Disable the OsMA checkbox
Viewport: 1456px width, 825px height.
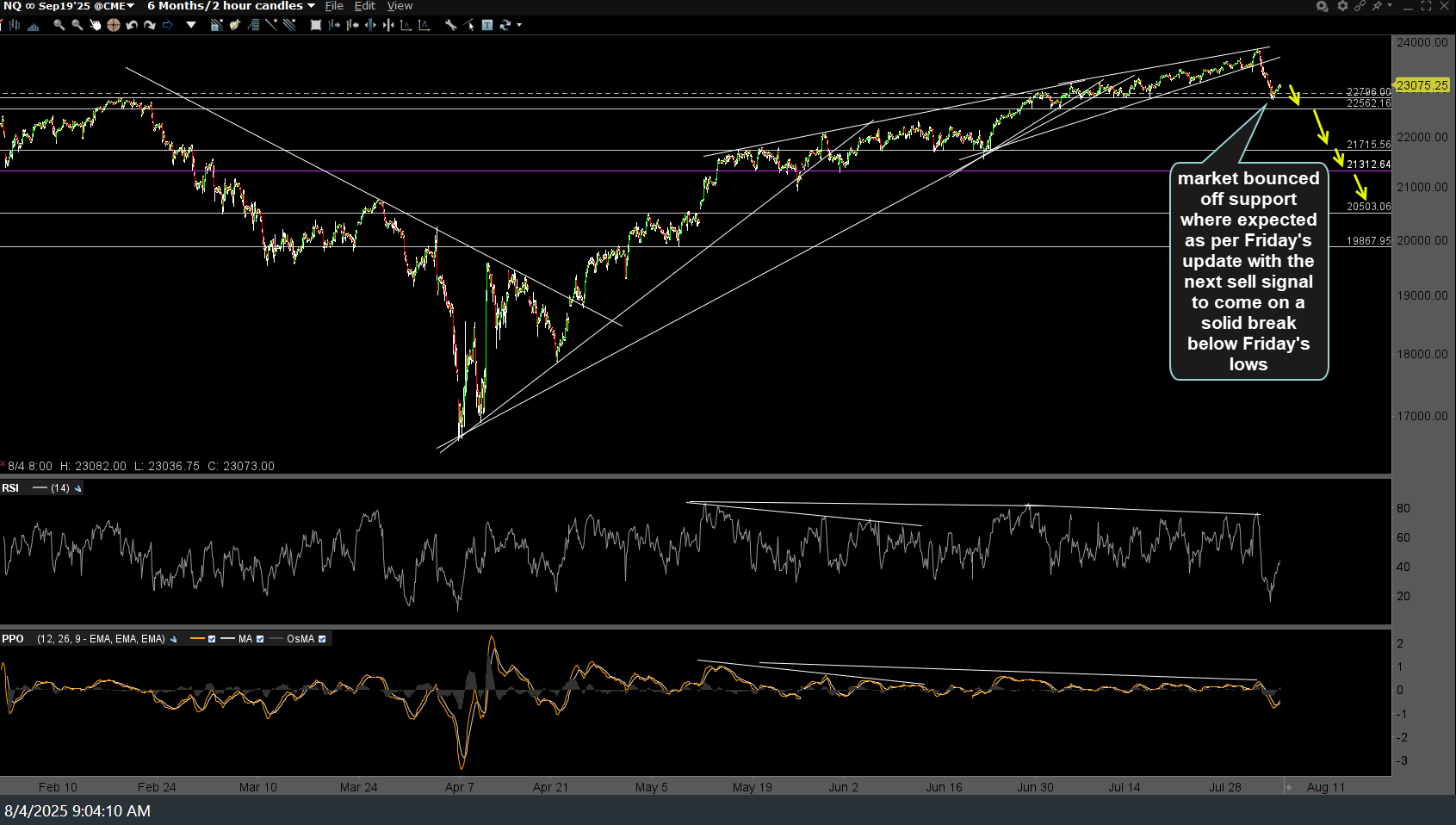click(323, 639)
